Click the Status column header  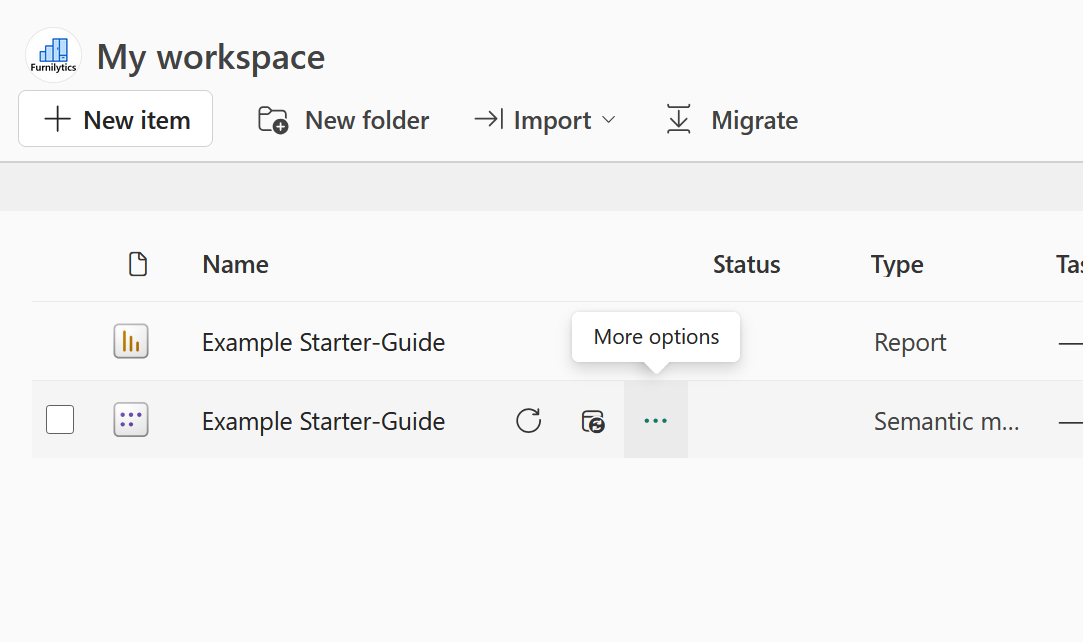tap(746, 264)
